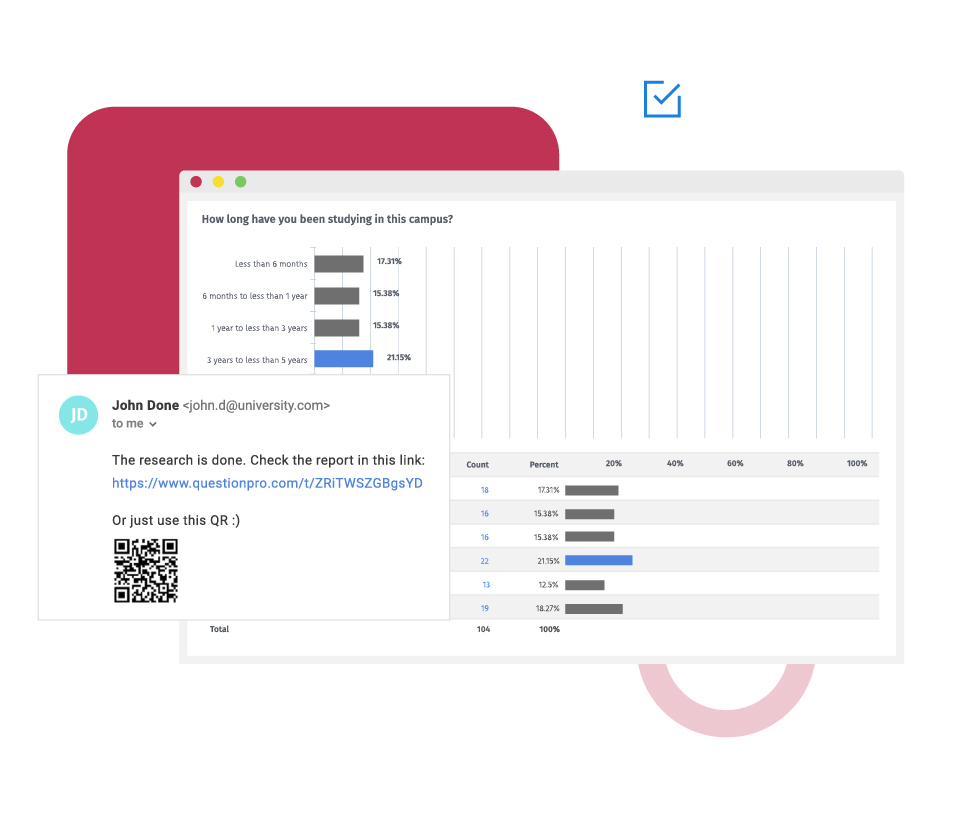Click the survey question title text

pyautogui.click(x=327, y=219)
